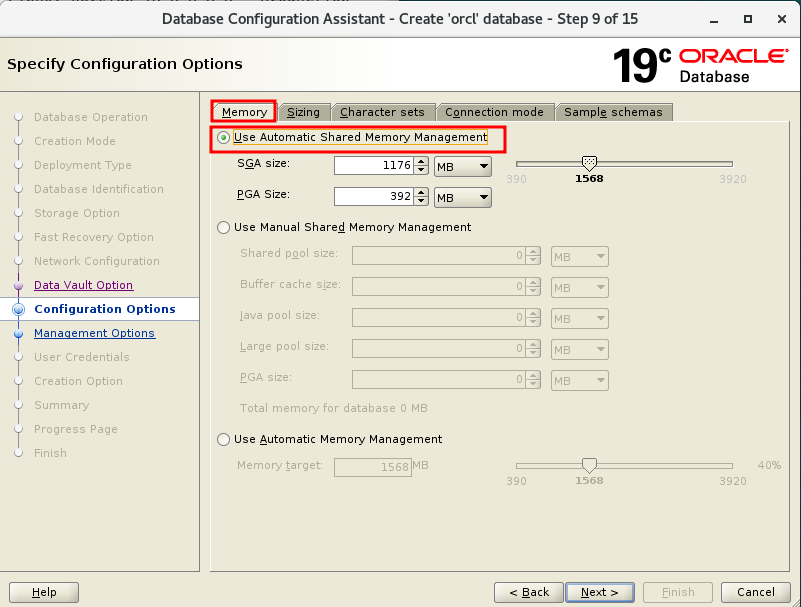Click the Network Configuration step
This screenshot has width=801, height=607.
pos(97,261)
